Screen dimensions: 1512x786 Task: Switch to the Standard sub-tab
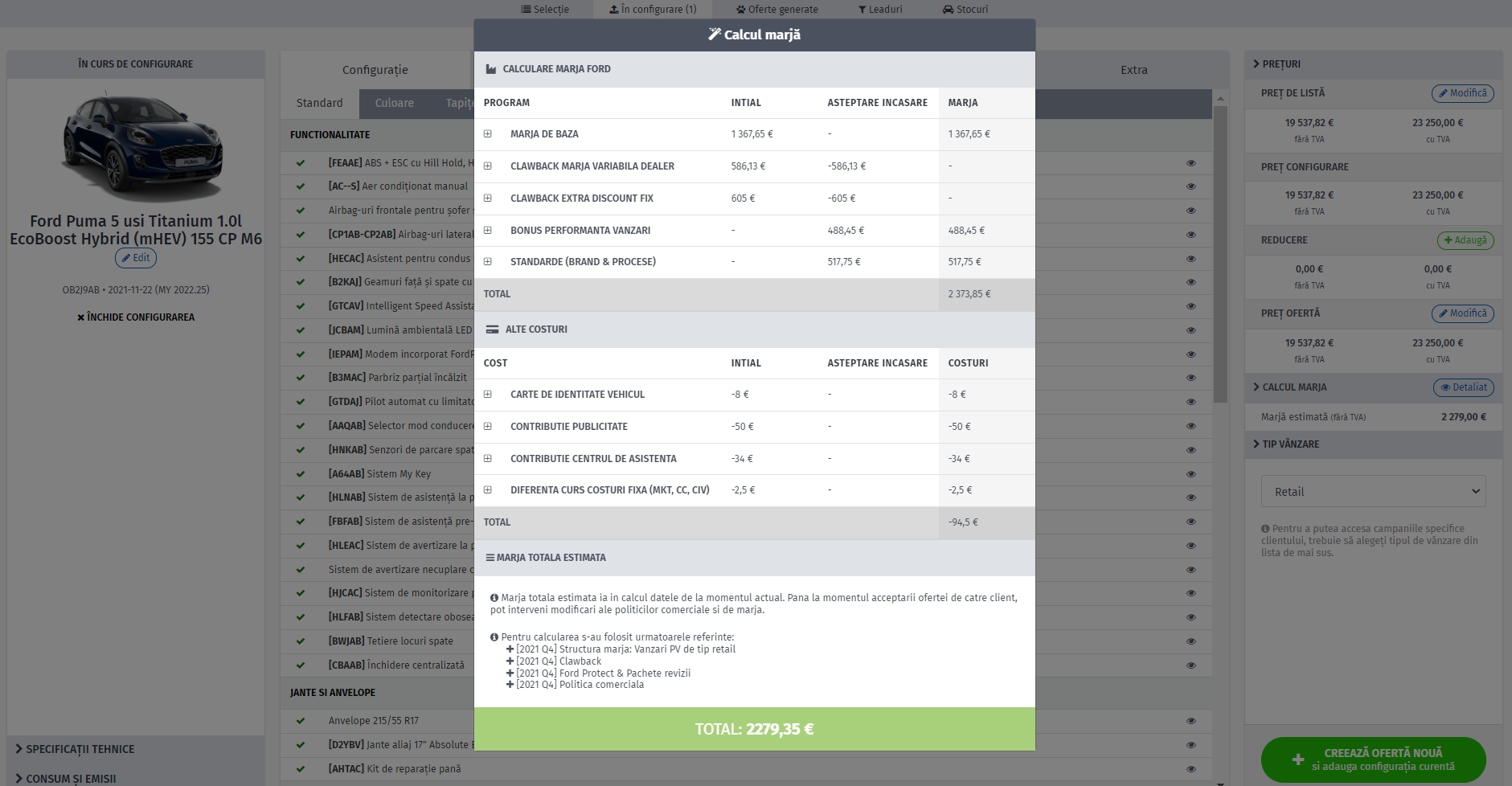(319, 104)
